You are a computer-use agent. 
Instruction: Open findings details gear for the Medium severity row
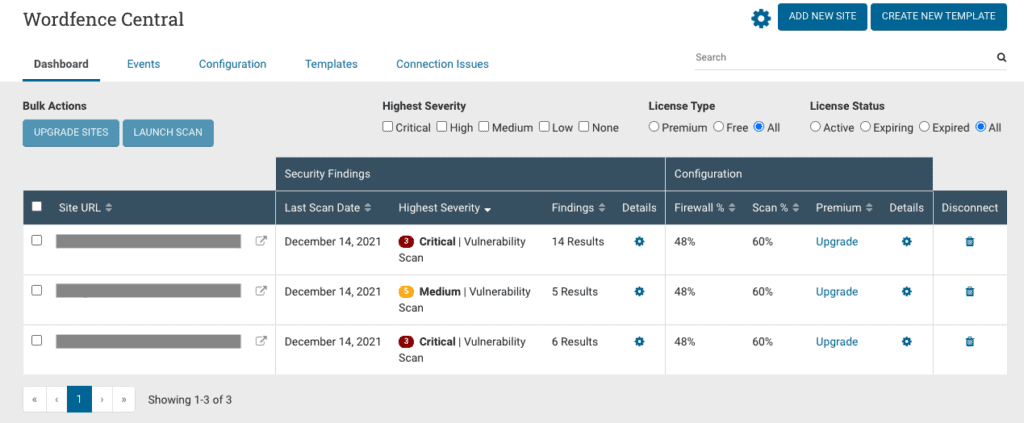639,292
